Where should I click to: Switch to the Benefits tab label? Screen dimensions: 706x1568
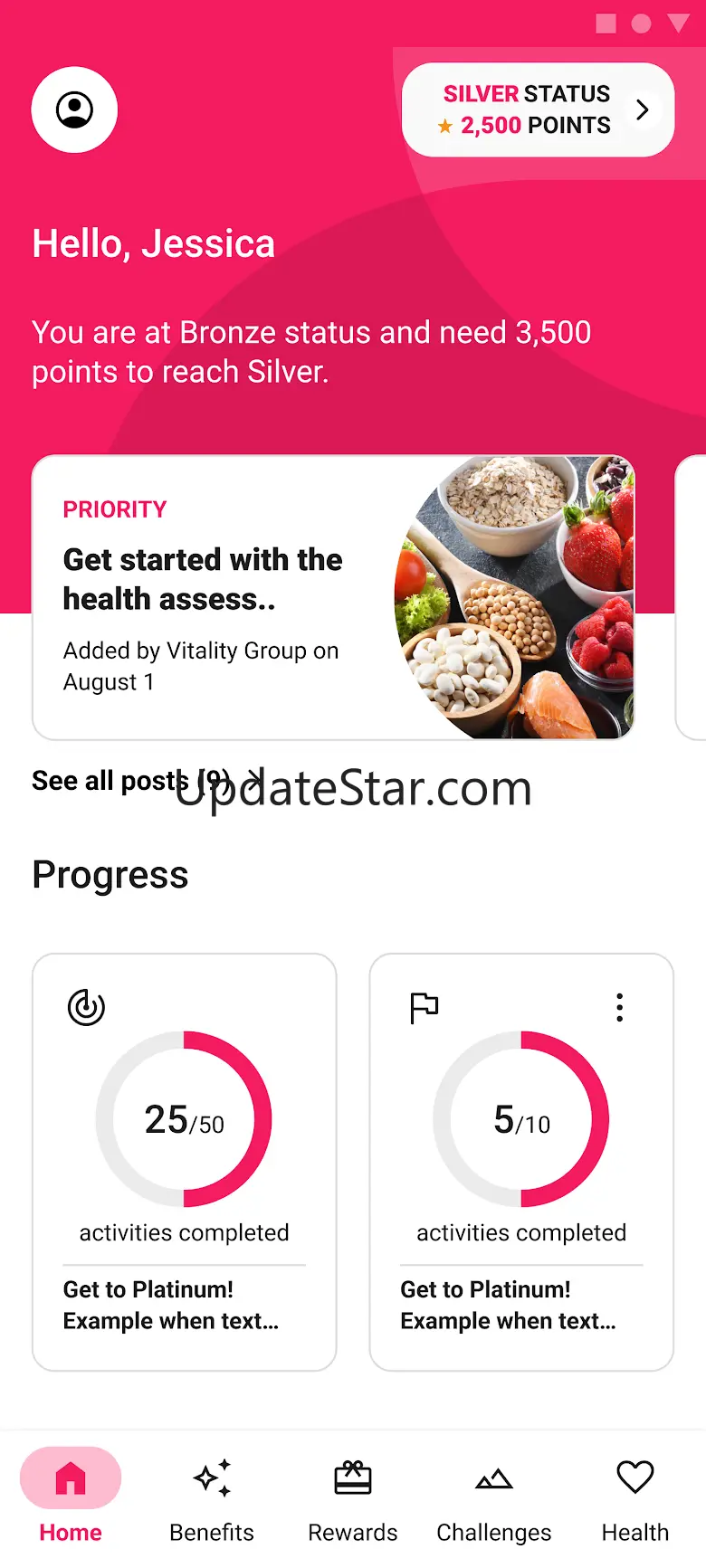point(212,1532)
